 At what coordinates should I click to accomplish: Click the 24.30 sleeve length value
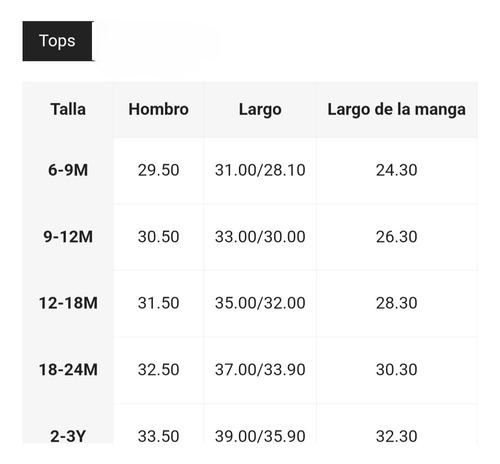coord(397,170)
